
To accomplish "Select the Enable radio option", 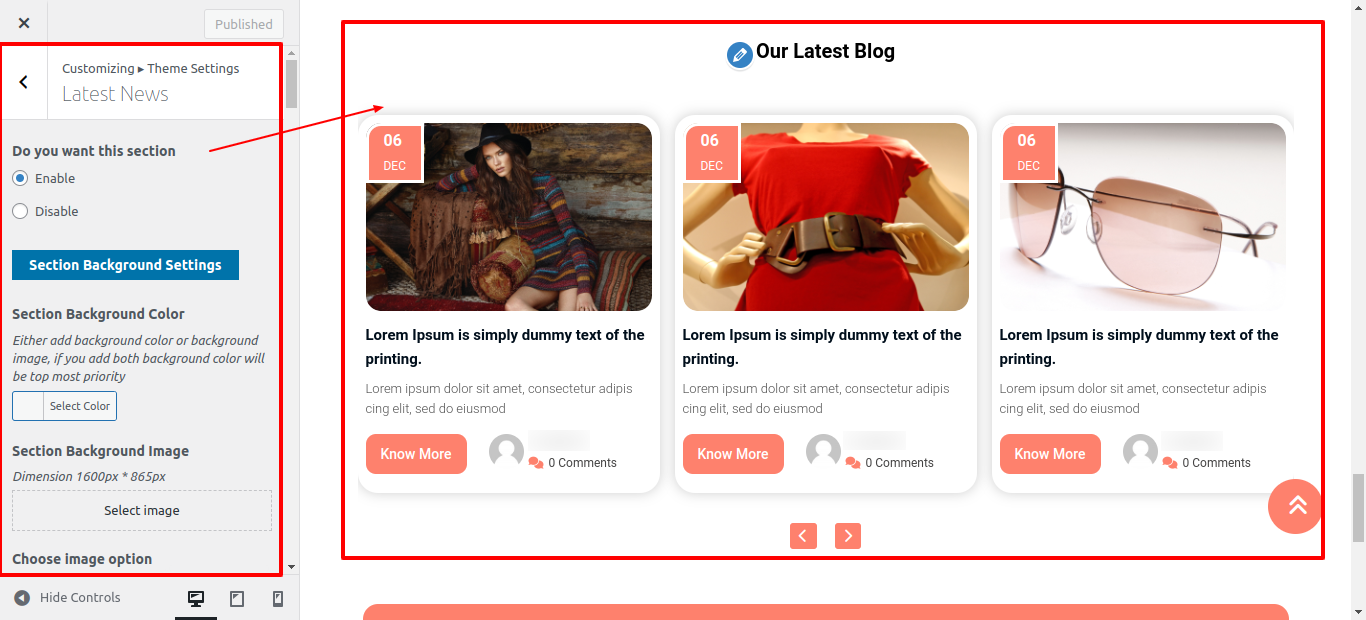I will tap(20, 178).
